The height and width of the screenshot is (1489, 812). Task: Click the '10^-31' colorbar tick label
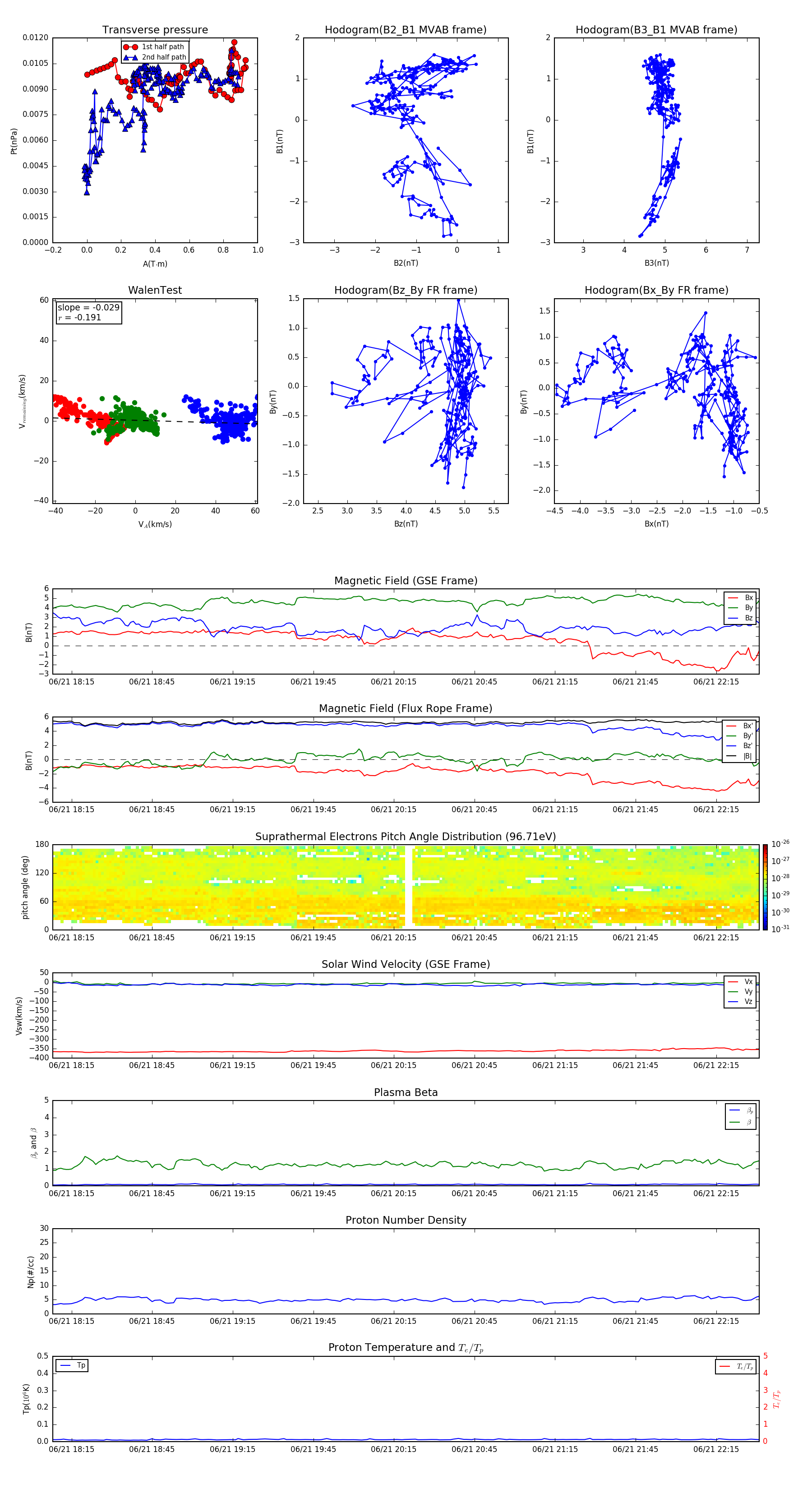point(780,929)
